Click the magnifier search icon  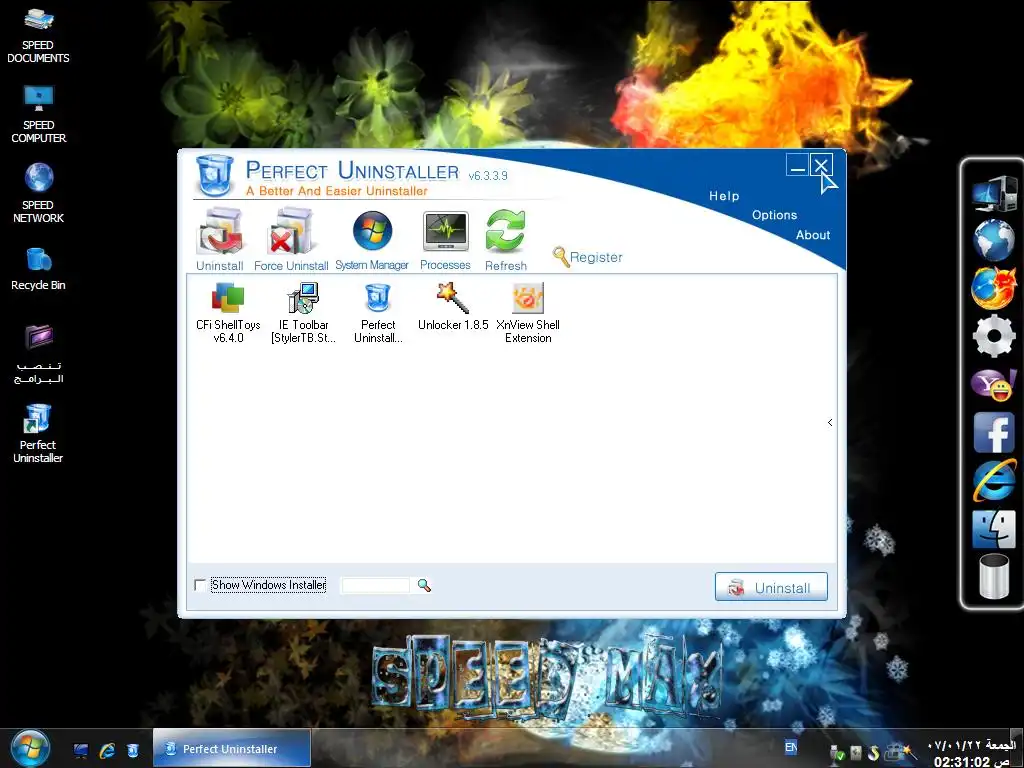tap(424, 585)
